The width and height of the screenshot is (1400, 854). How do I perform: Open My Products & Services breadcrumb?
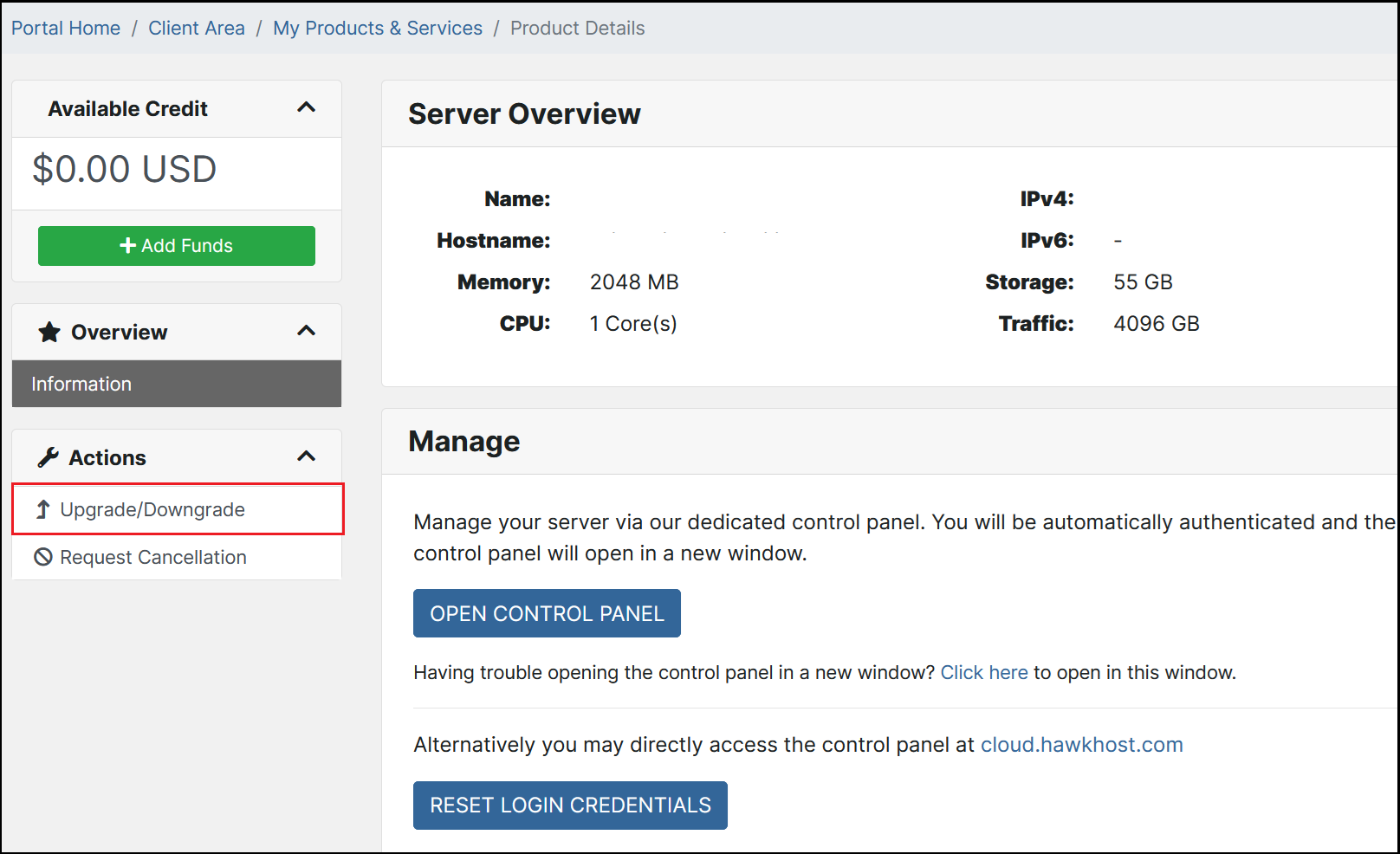(378, 28)
